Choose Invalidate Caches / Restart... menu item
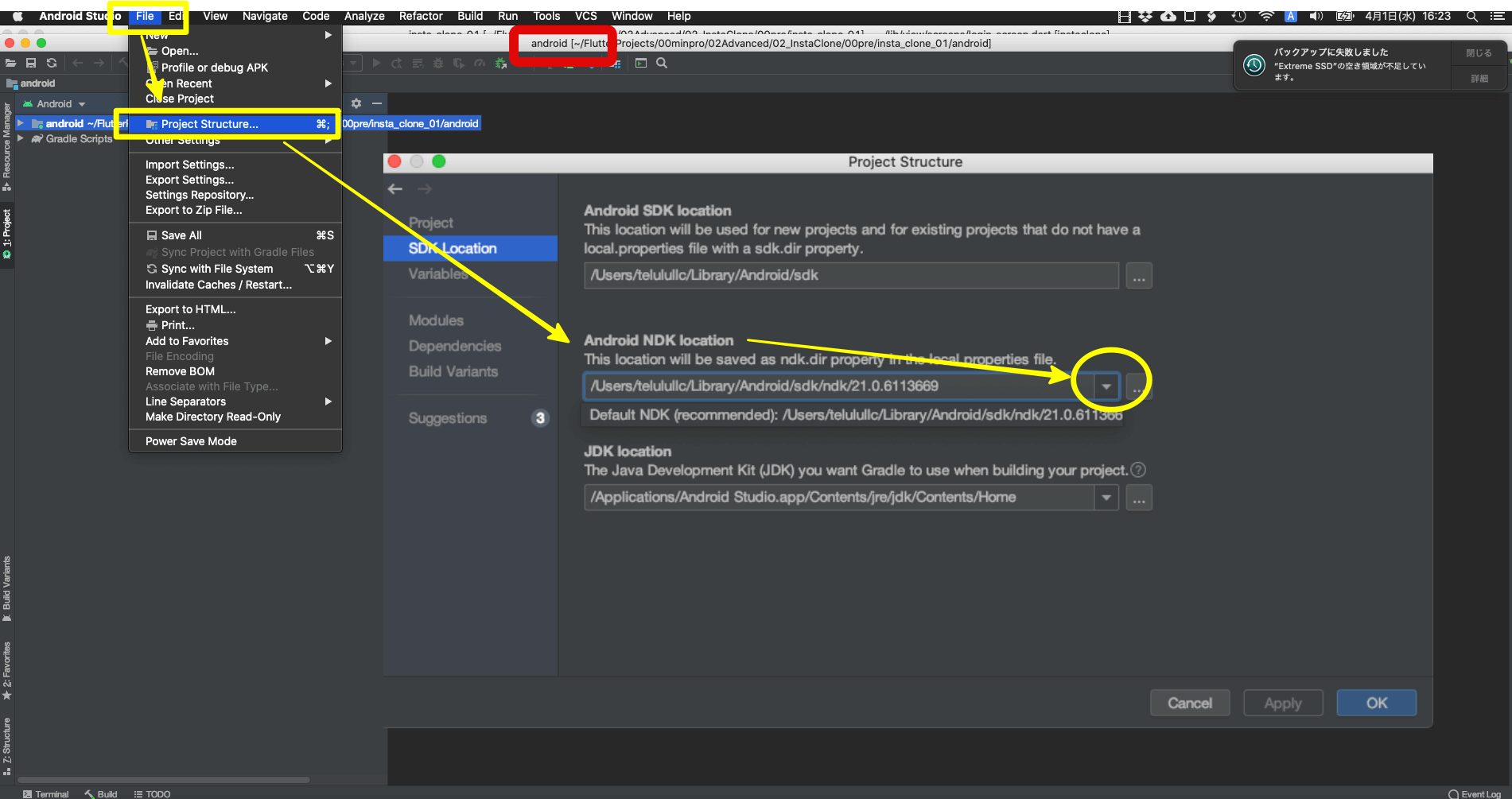This screenshot has width=1512, height=799. 219,285
